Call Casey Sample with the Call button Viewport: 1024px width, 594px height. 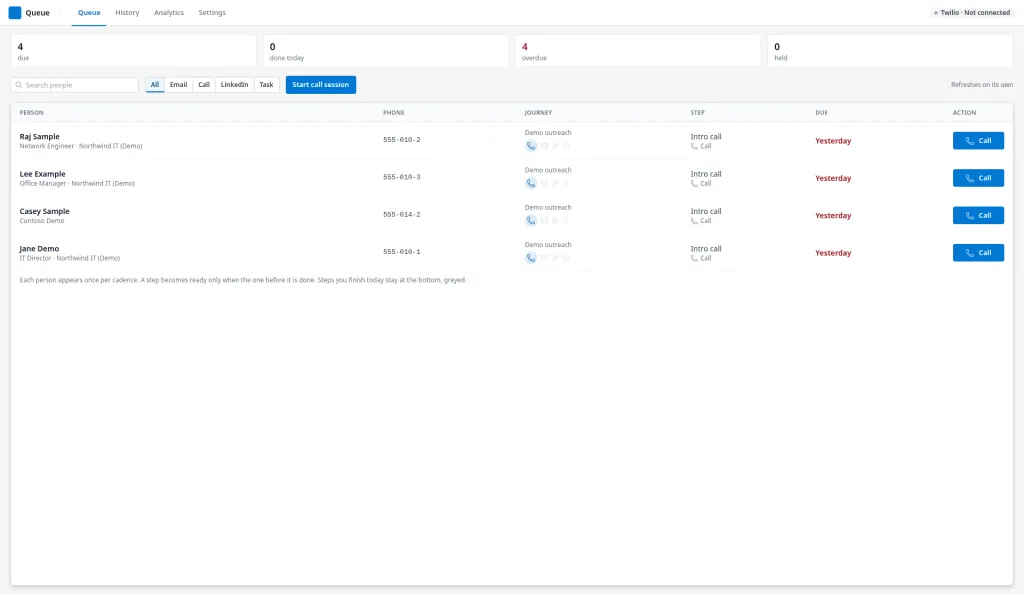click(x=978, y=215)
